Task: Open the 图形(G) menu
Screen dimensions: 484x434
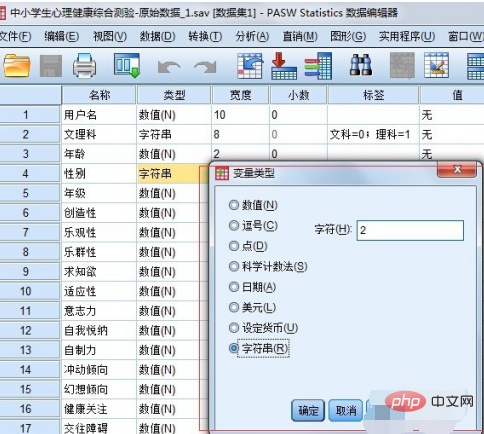Action: [348, 36]
